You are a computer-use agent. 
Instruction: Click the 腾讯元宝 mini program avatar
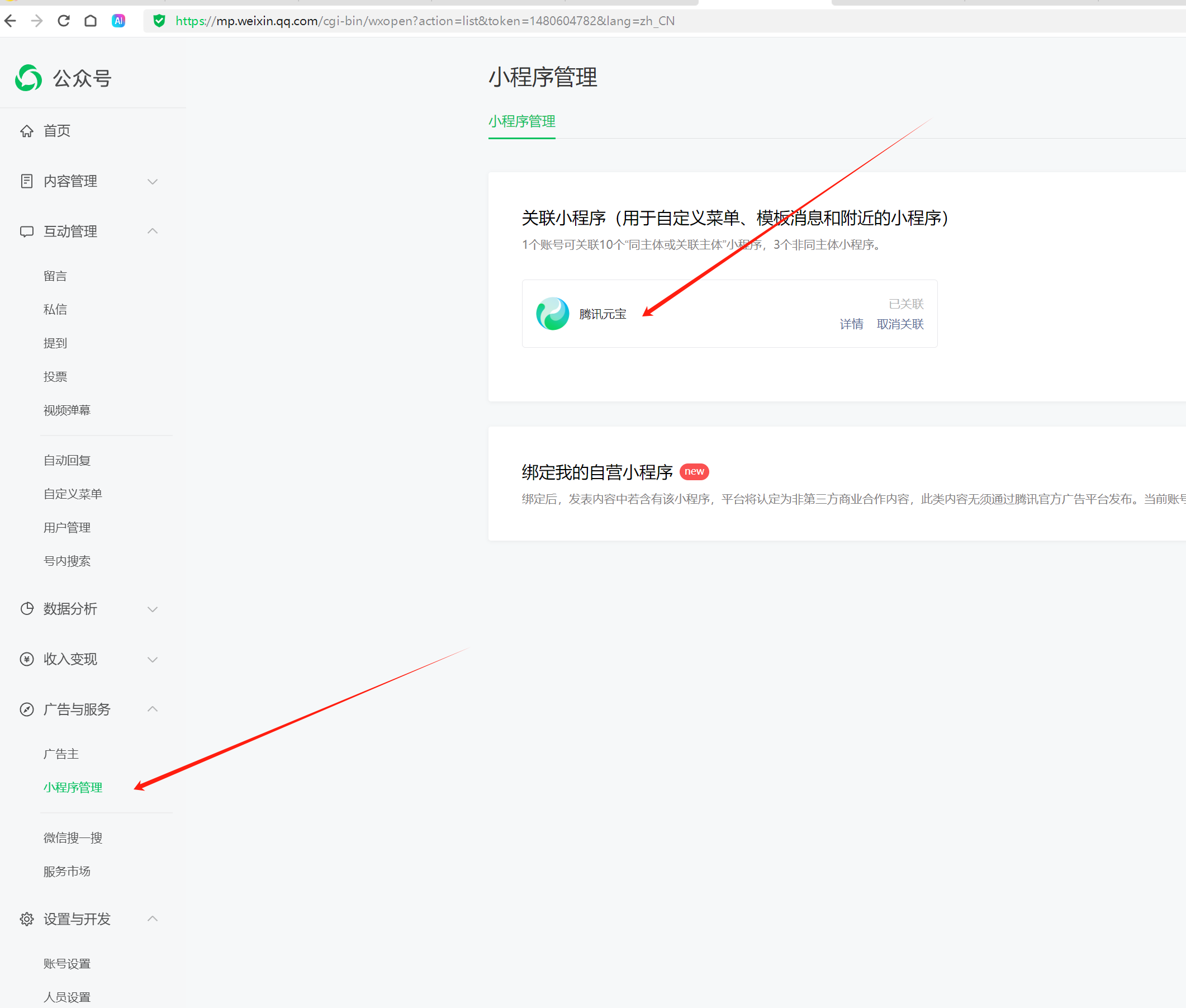tap(552, 314)
